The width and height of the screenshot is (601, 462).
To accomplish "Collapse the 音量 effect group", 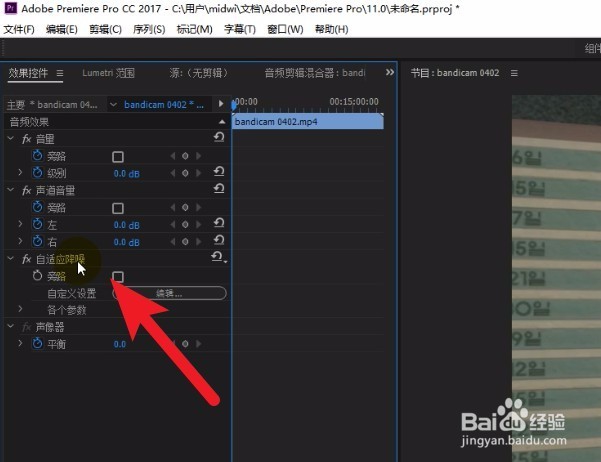I will coord(11,138).
